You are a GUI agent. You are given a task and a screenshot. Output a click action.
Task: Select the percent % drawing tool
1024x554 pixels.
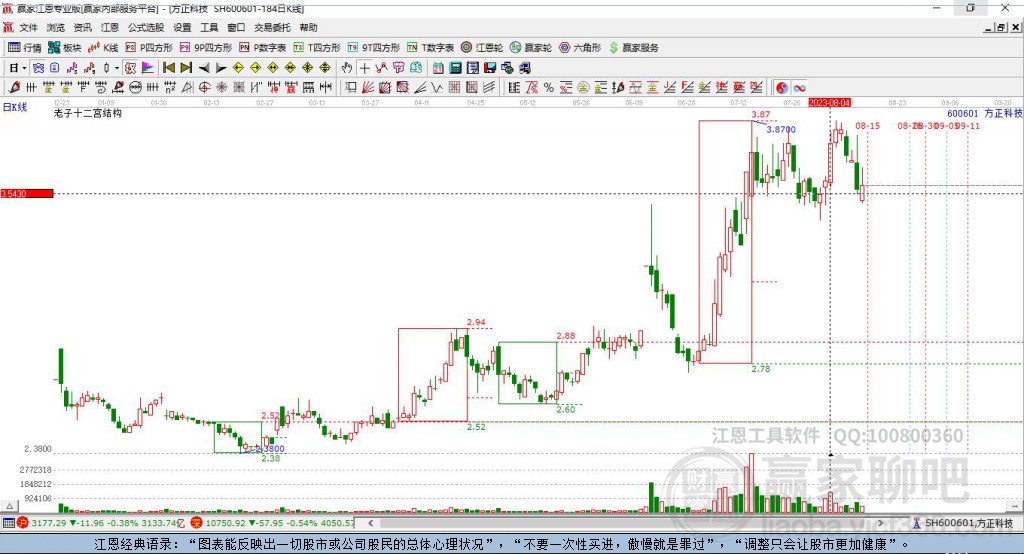pos(549,88)
